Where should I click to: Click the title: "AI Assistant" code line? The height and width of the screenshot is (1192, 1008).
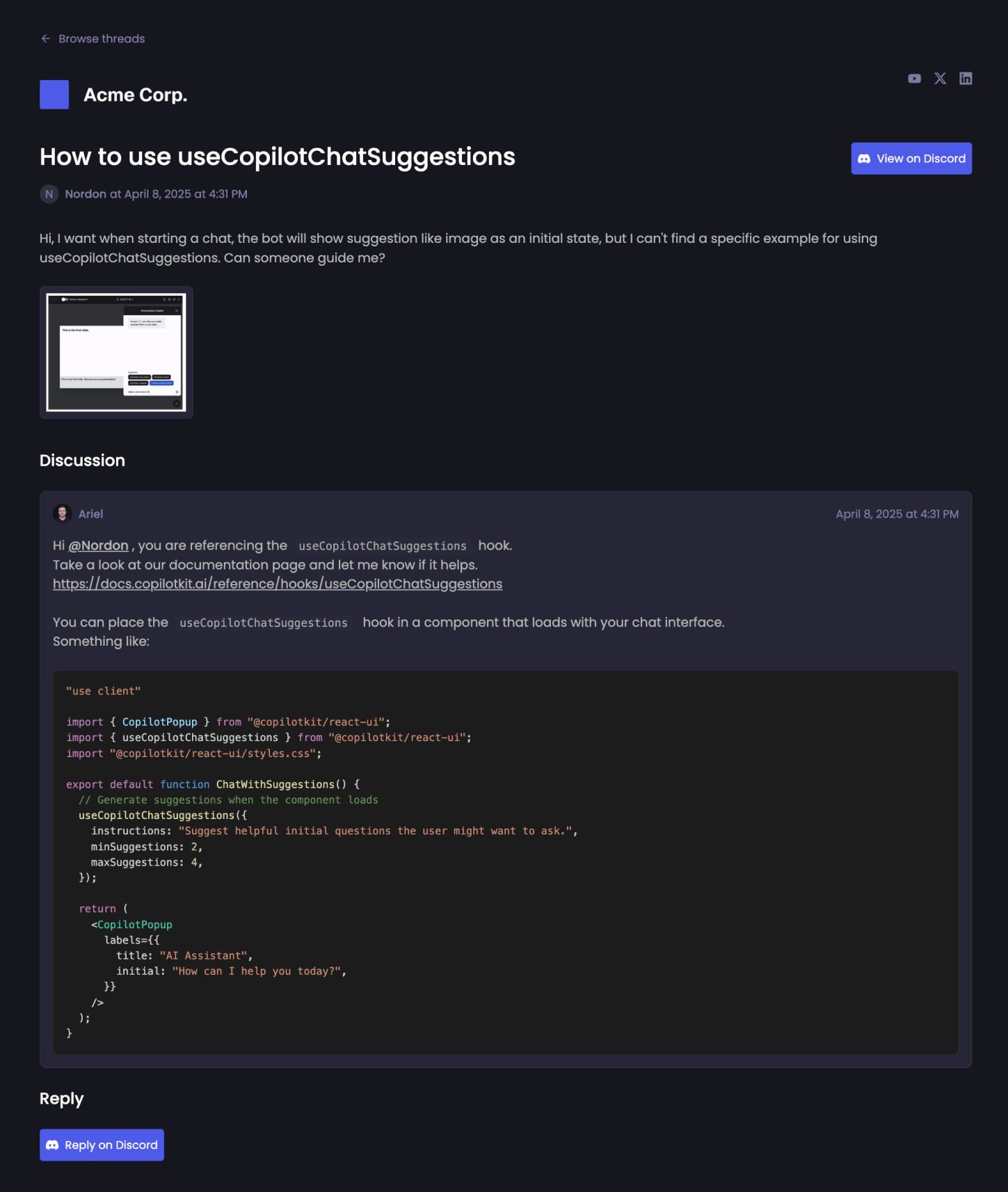click(x=184, y=956)
